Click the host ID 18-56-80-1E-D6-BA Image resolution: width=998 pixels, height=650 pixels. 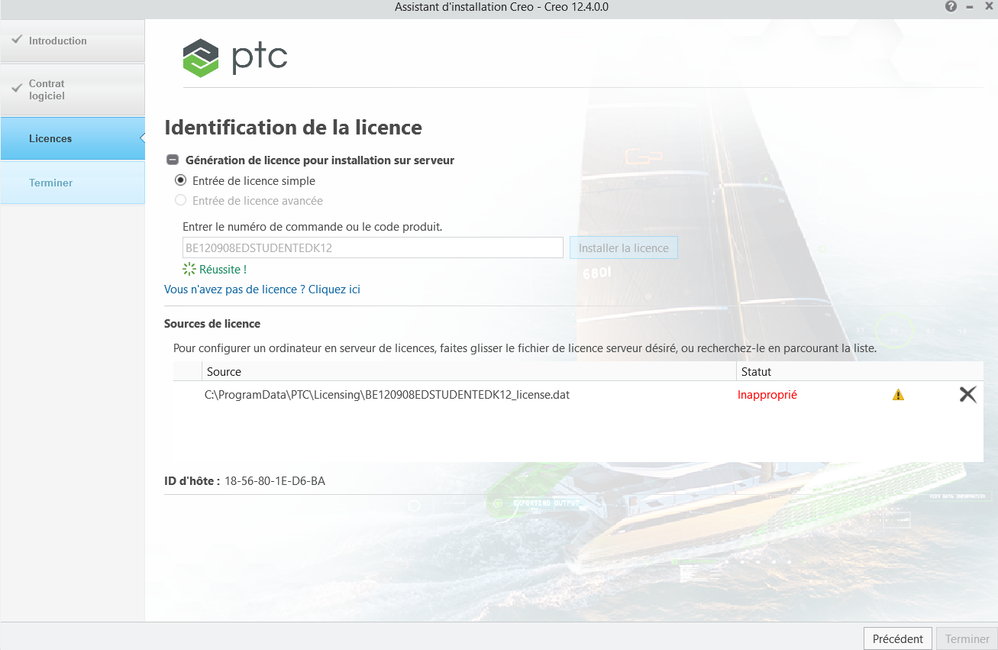[275, 481]
